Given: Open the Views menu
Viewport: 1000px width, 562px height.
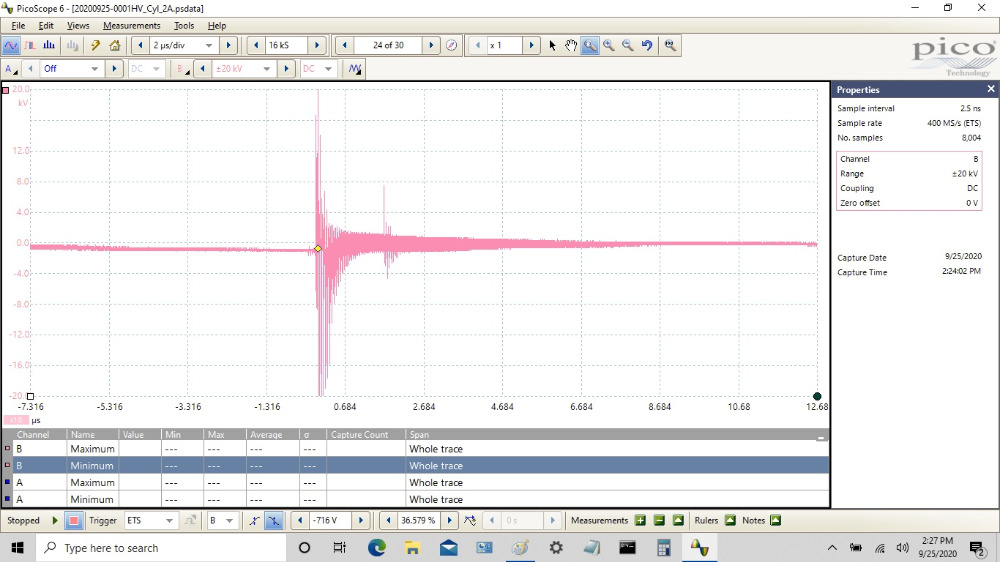Looking at the screenshot, I should [78, 25].
